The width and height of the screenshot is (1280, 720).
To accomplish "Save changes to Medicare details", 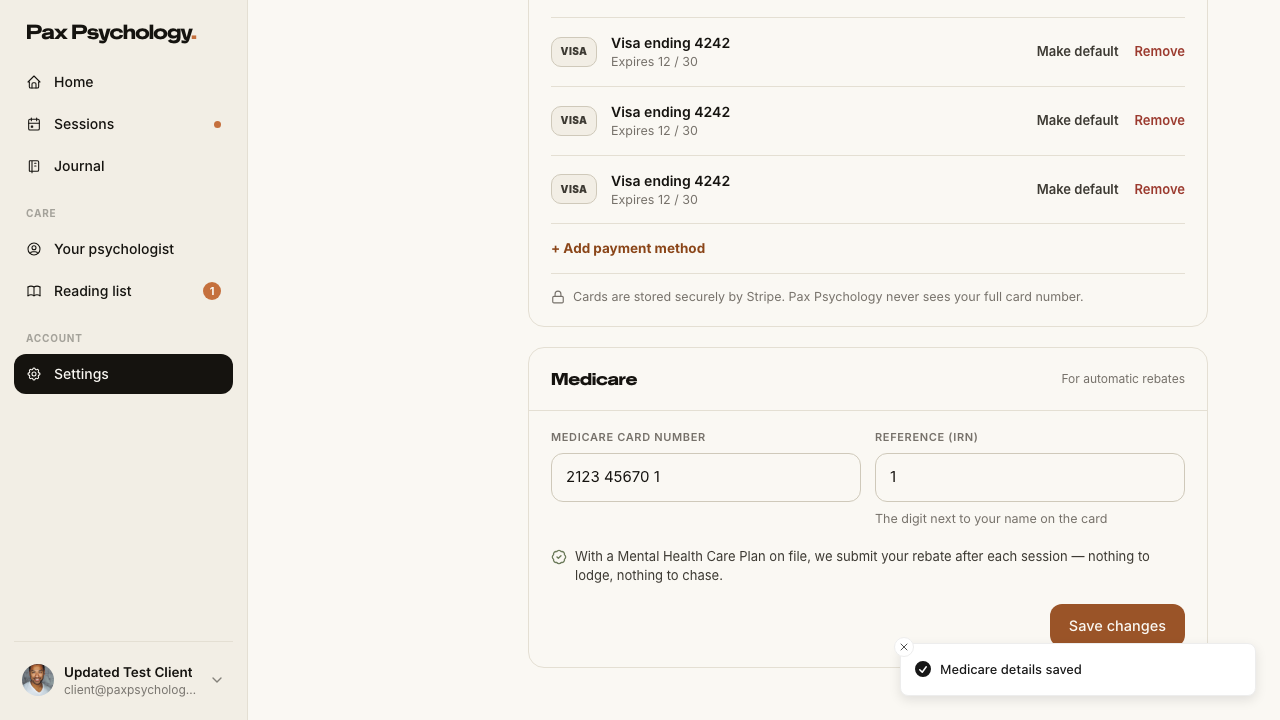I will click(1117, 626).
